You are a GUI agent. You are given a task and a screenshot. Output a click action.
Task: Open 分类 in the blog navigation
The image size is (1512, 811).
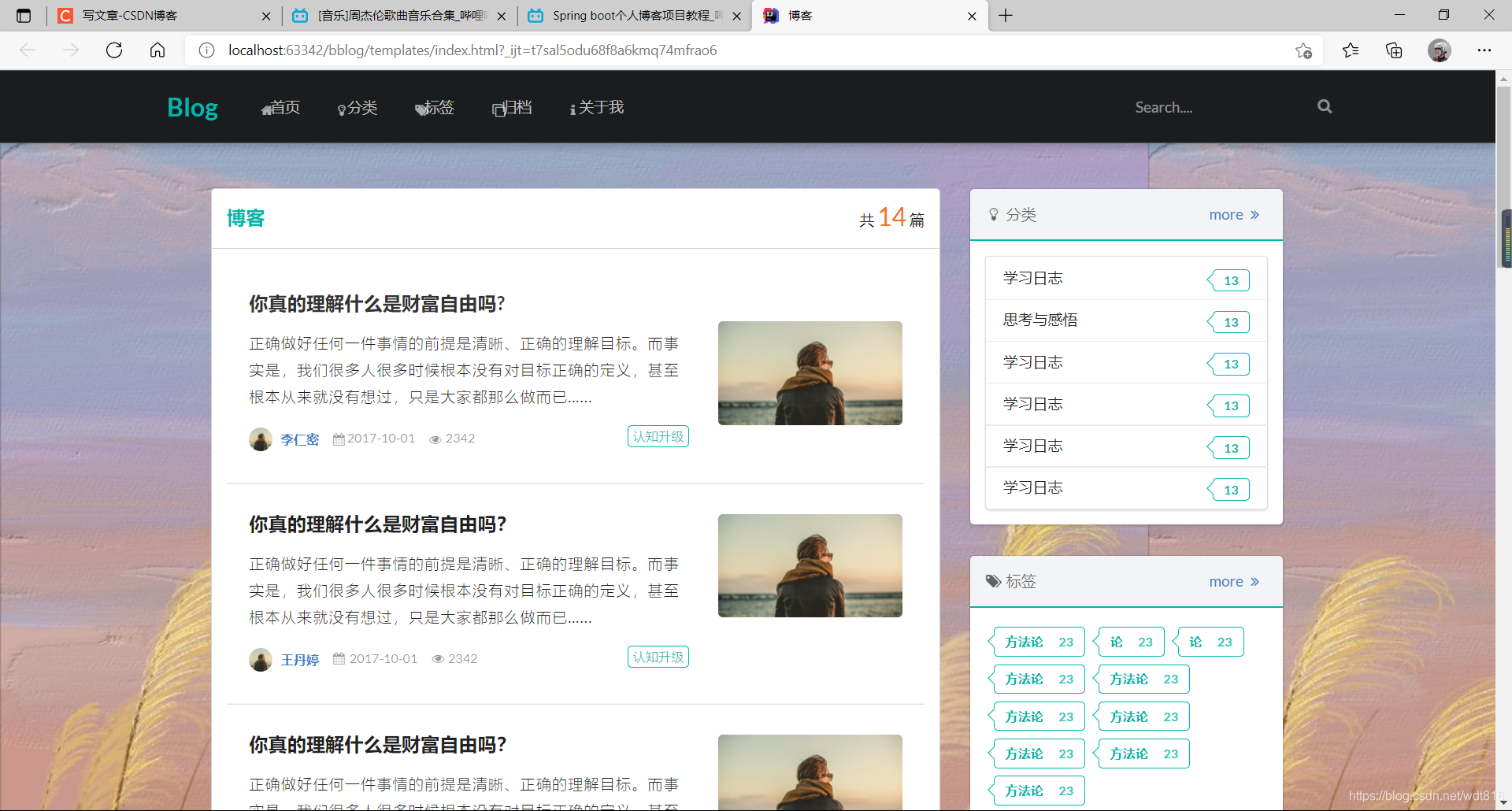click(x=358, y=107)
